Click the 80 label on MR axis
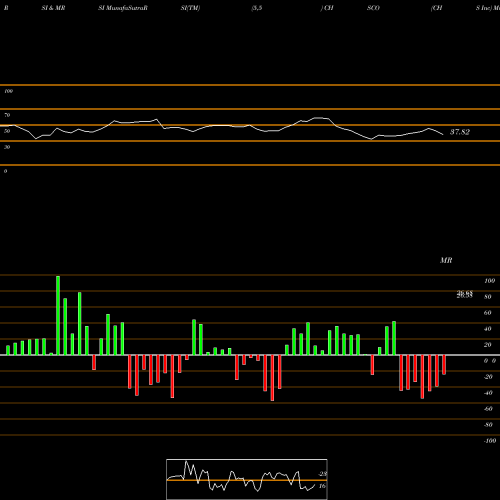Image resolution: width=500 pixels, height=500 pixels. 488,297
